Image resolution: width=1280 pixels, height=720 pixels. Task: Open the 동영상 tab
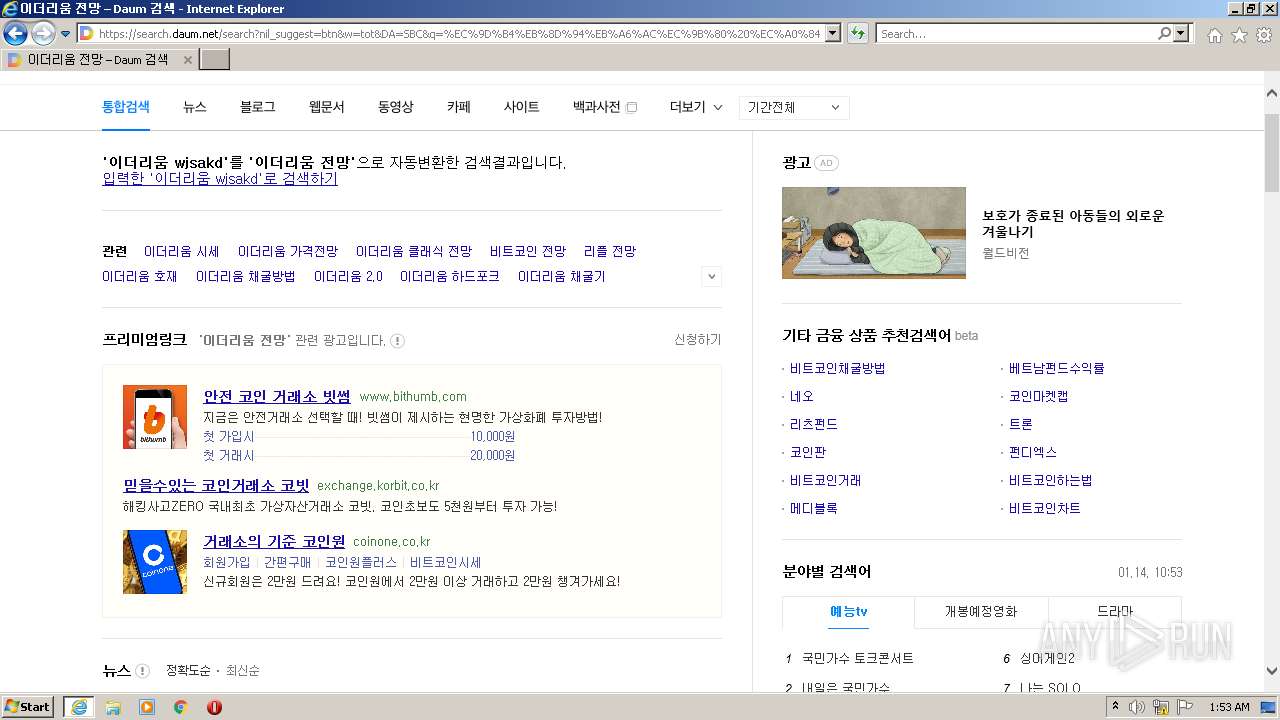point(395,107)
